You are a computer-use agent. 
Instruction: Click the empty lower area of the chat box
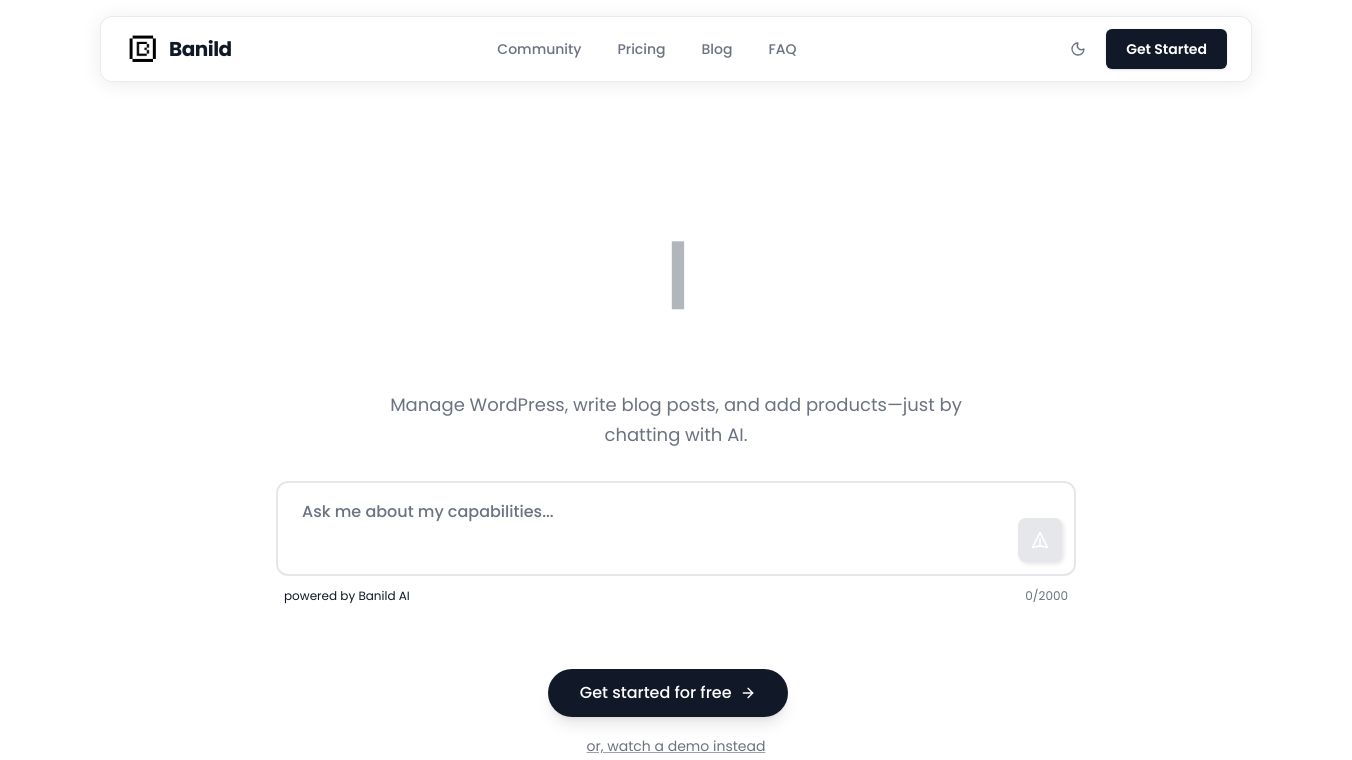640,553
